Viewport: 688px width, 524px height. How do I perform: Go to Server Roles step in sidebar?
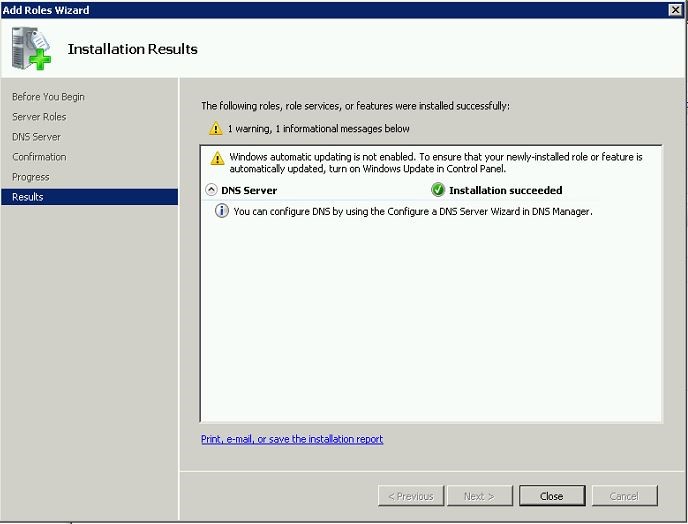(39, 117)
